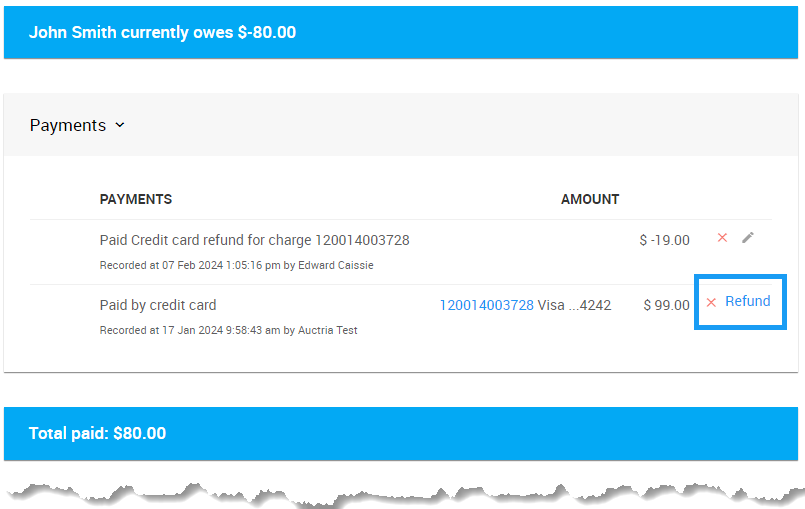Click the Payments section heading text
Viewport: 805px width, 509px height.
[67, 125]
